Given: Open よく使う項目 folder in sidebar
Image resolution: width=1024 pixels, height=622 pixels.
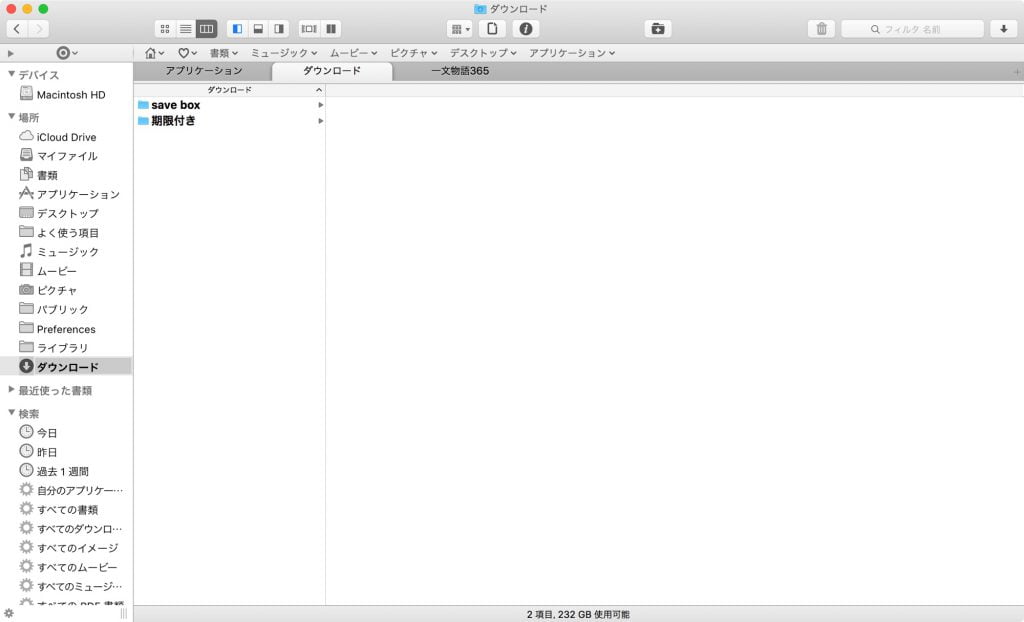Looking at the screenshot, I should 66,233.
